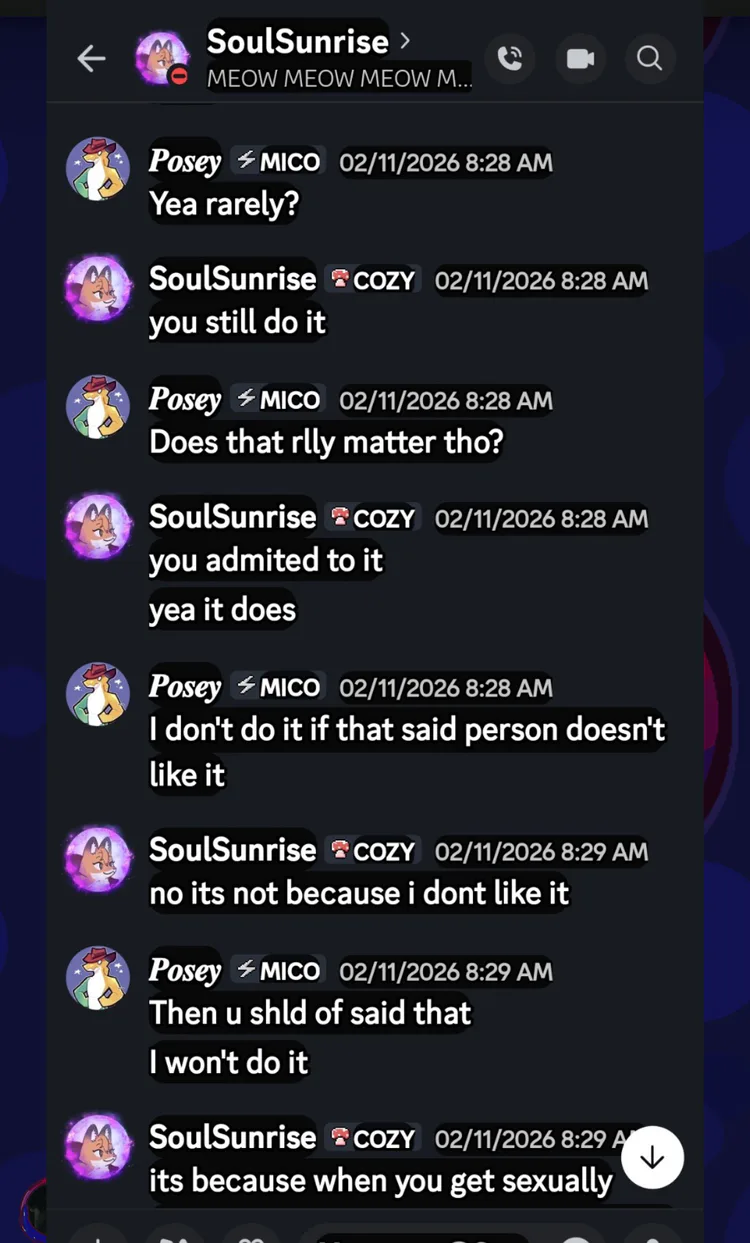Tap Posey's avatar beside "Yea rarely?"

coord(98,169)
